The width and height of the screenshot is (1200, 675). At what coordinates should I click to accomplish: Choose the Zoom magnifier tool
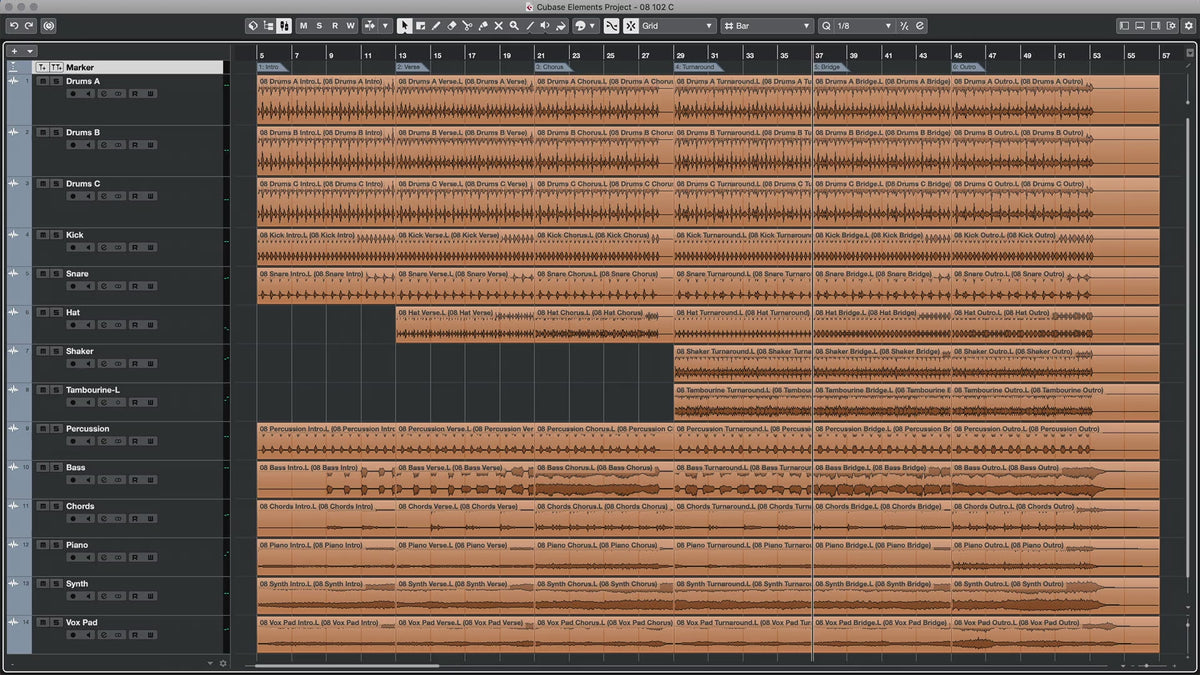(x=514, y=26)
